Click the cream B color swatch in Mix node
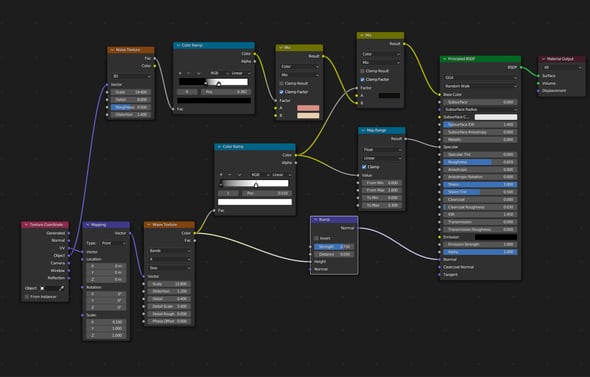 [308, 116]
